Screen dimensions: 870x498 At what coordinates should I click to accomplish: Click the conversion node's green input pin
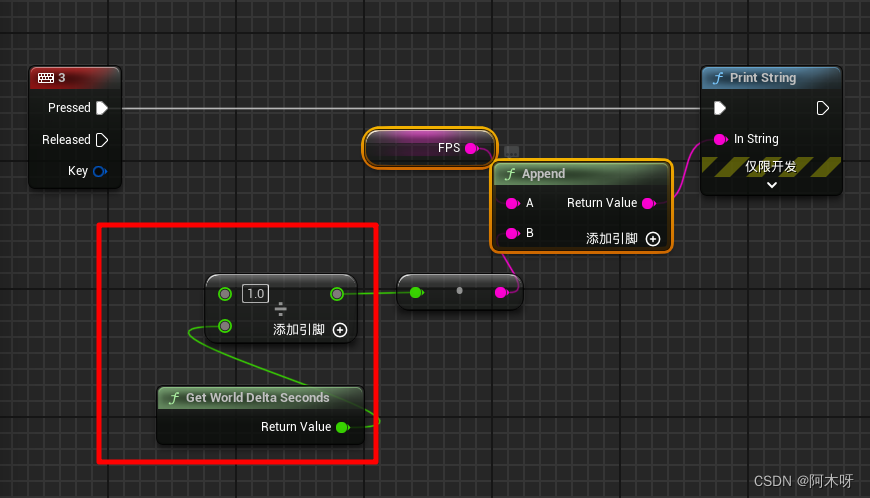pyautogui.click(x=415, y=293)
